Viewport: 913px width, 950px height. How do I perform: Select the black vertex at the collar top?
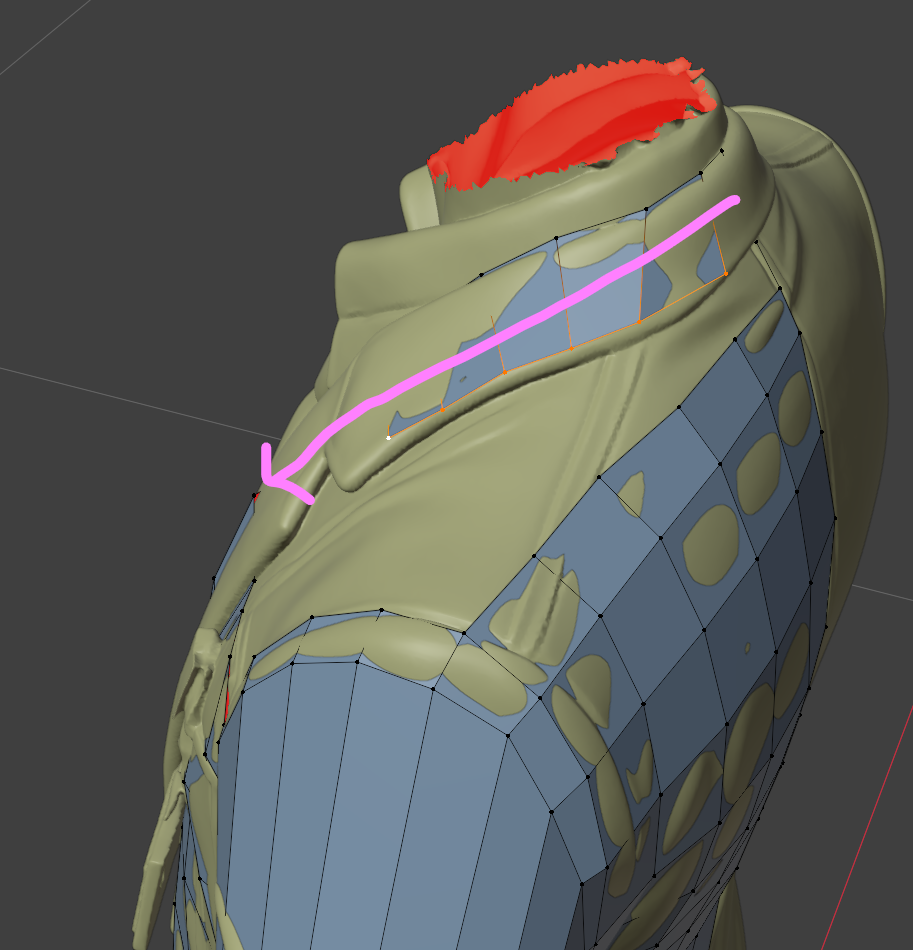[723, 150]
